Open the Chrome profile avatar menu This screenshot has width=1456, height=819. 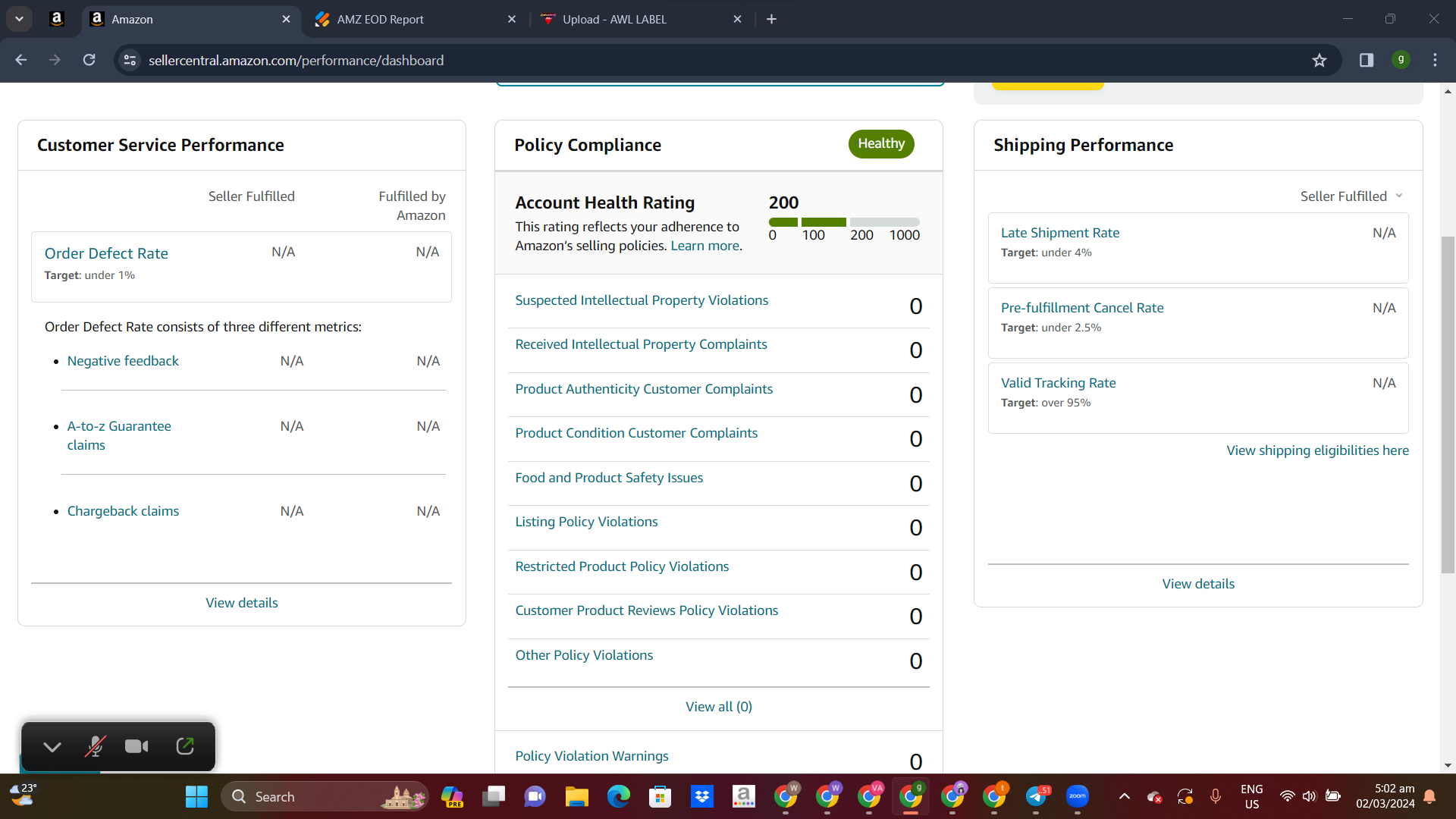[x=1401, y=60]
